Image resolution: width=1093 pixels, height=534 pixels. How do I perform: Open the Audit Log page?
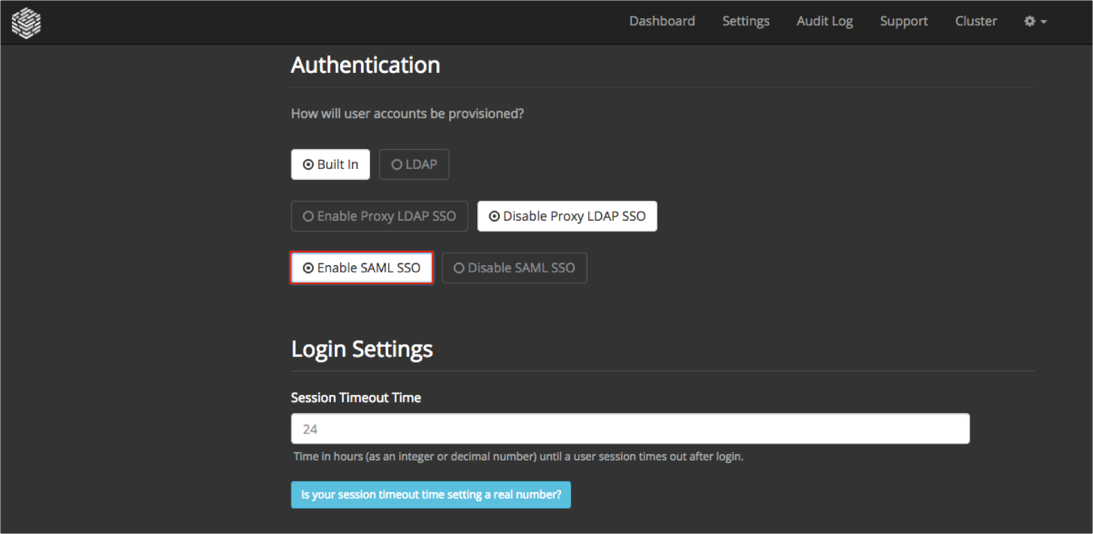pos(824,21)
